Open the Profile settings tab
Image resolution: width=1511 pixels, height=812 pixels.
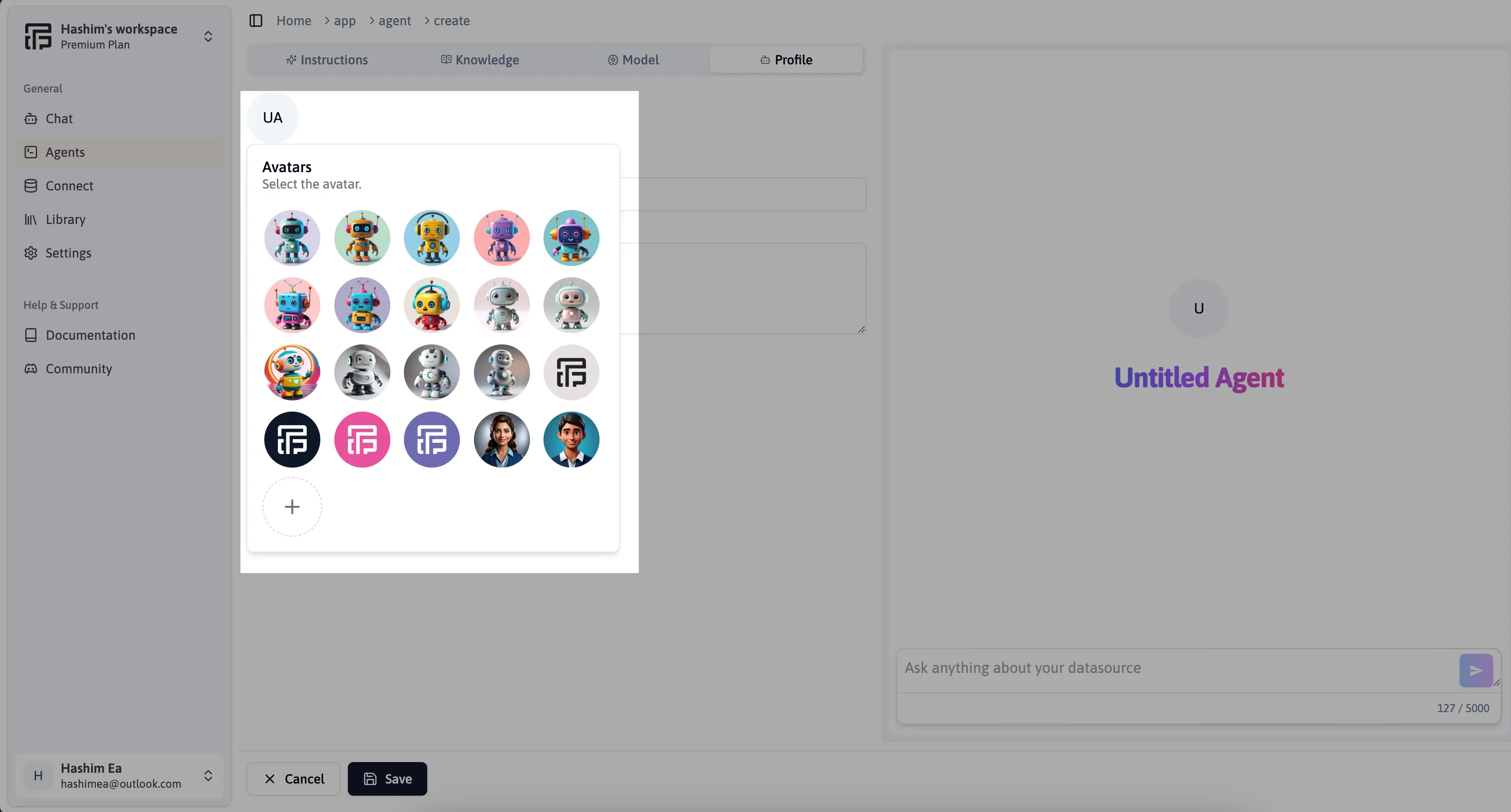click(785, 59)
